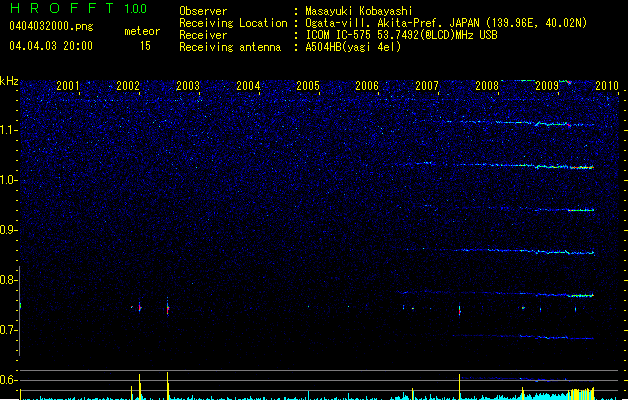Select the filename 0404032000.png
The width and height of the screenshot is (629, 400).
click(51, 26)
